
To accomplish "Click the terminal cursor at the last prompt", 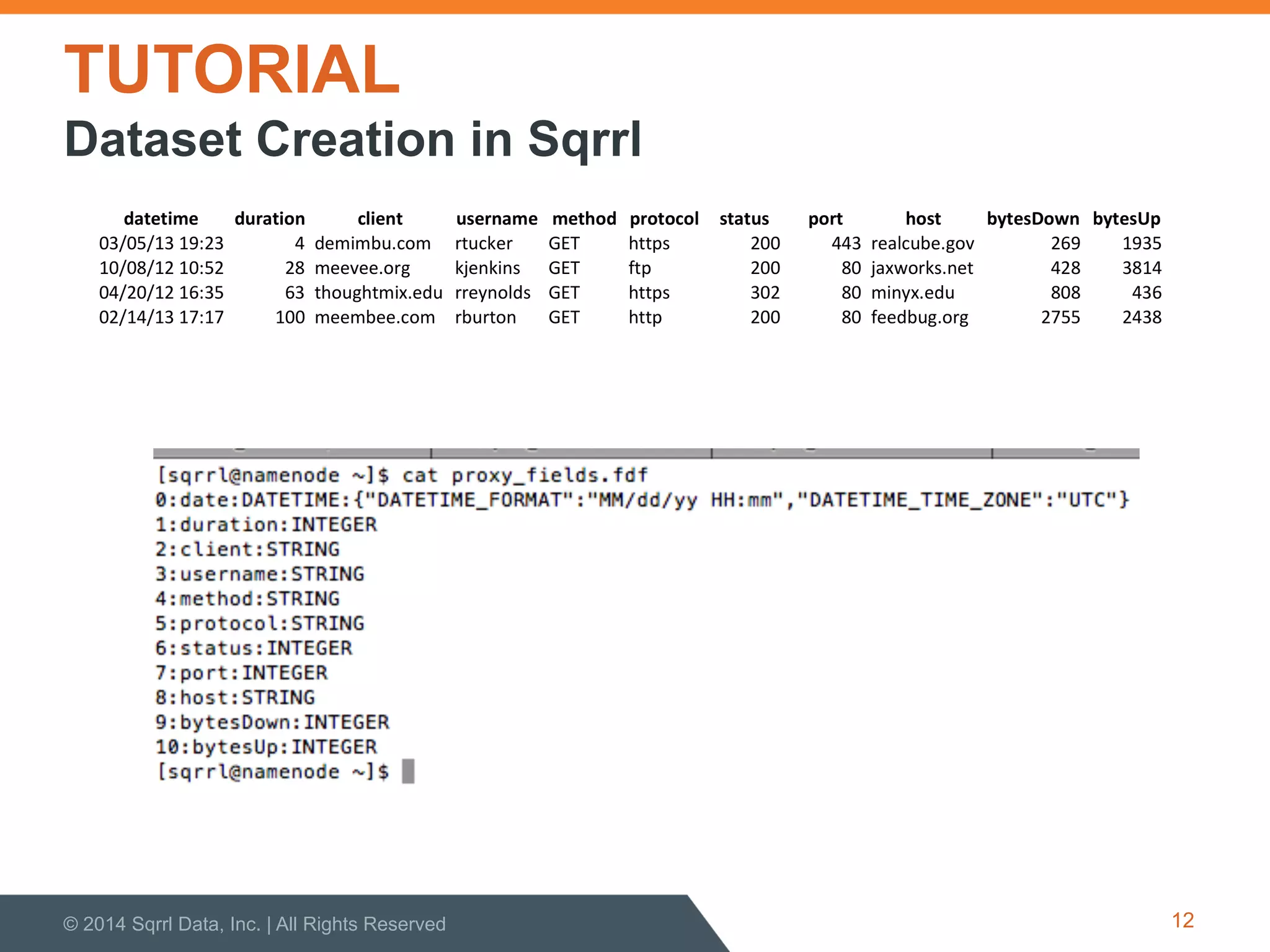I will click(x=408, y=772).
